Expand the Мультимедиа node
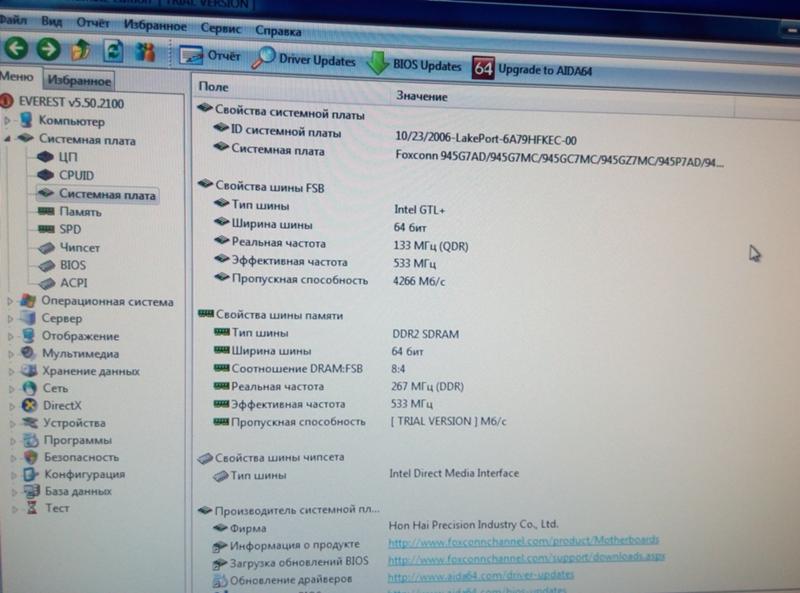 point(11,354)
